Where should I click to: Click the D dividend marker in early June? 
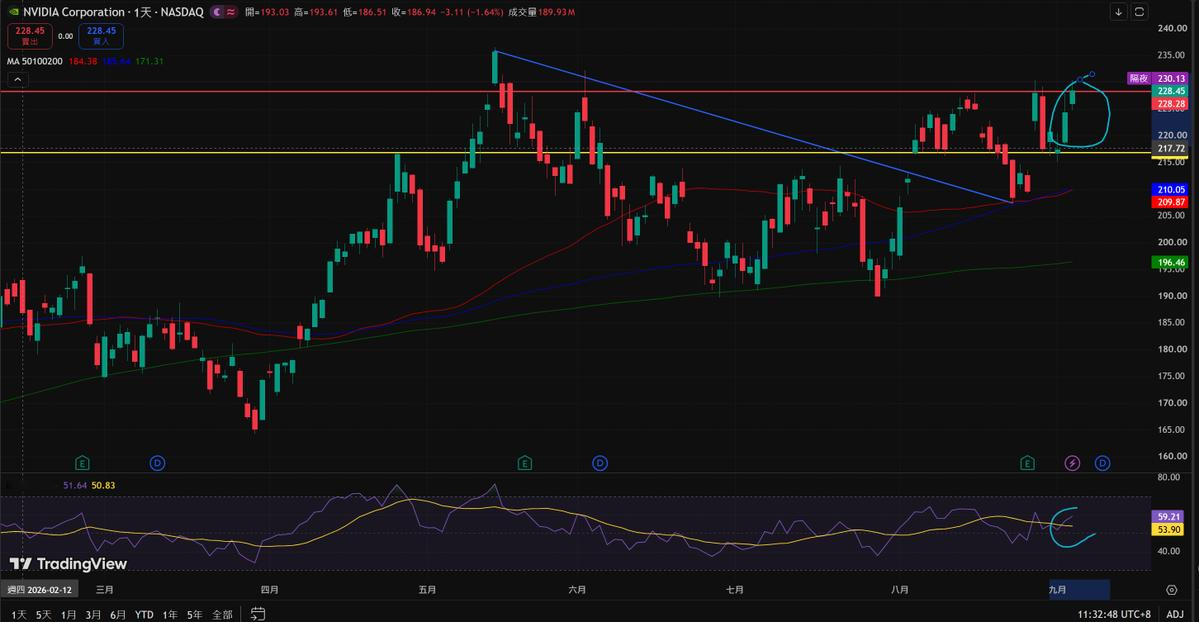pos(600,463)
